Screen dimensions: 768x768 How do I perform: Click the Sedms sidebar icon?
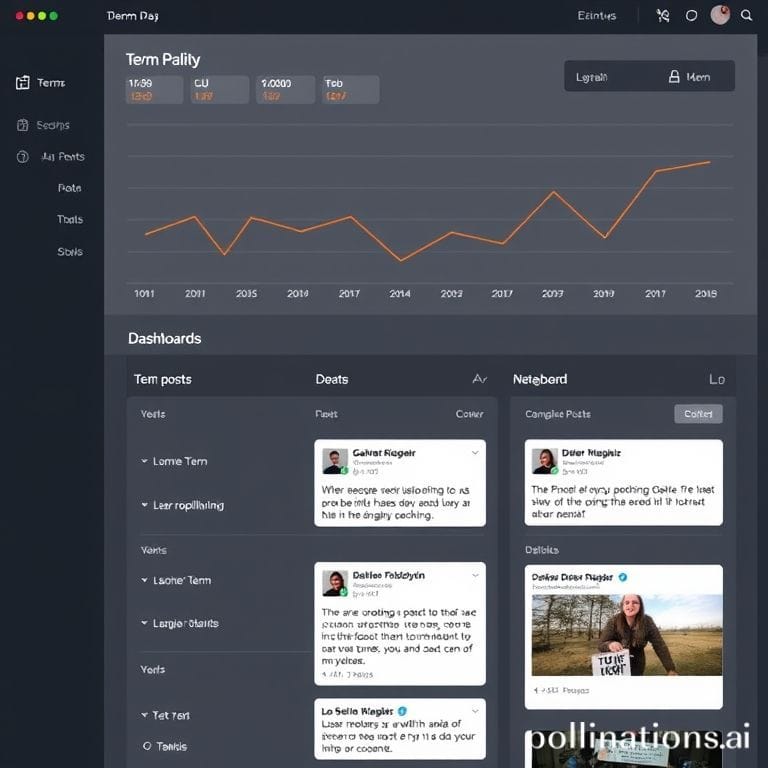pyautogui.click(x=23, y=125)
